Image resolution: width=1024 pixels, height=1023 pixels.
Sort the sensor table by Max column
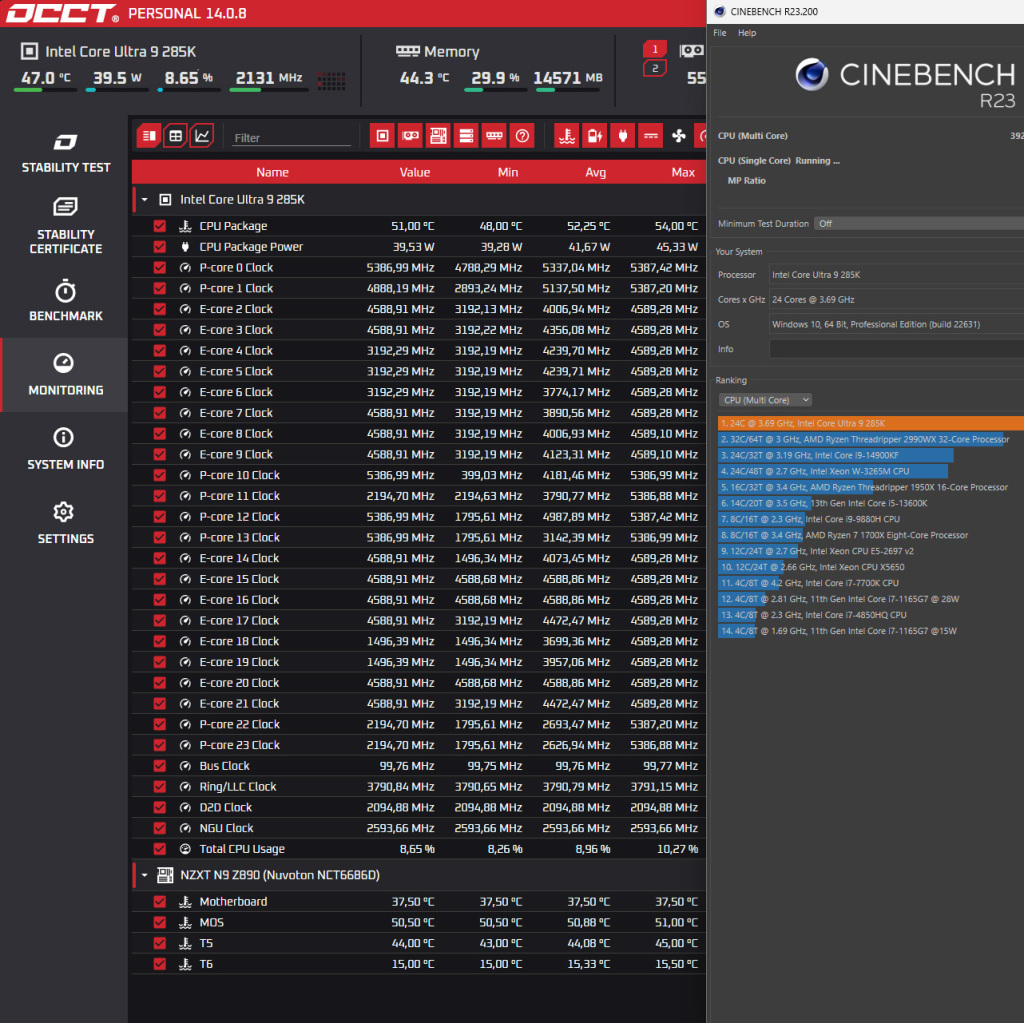683,172
